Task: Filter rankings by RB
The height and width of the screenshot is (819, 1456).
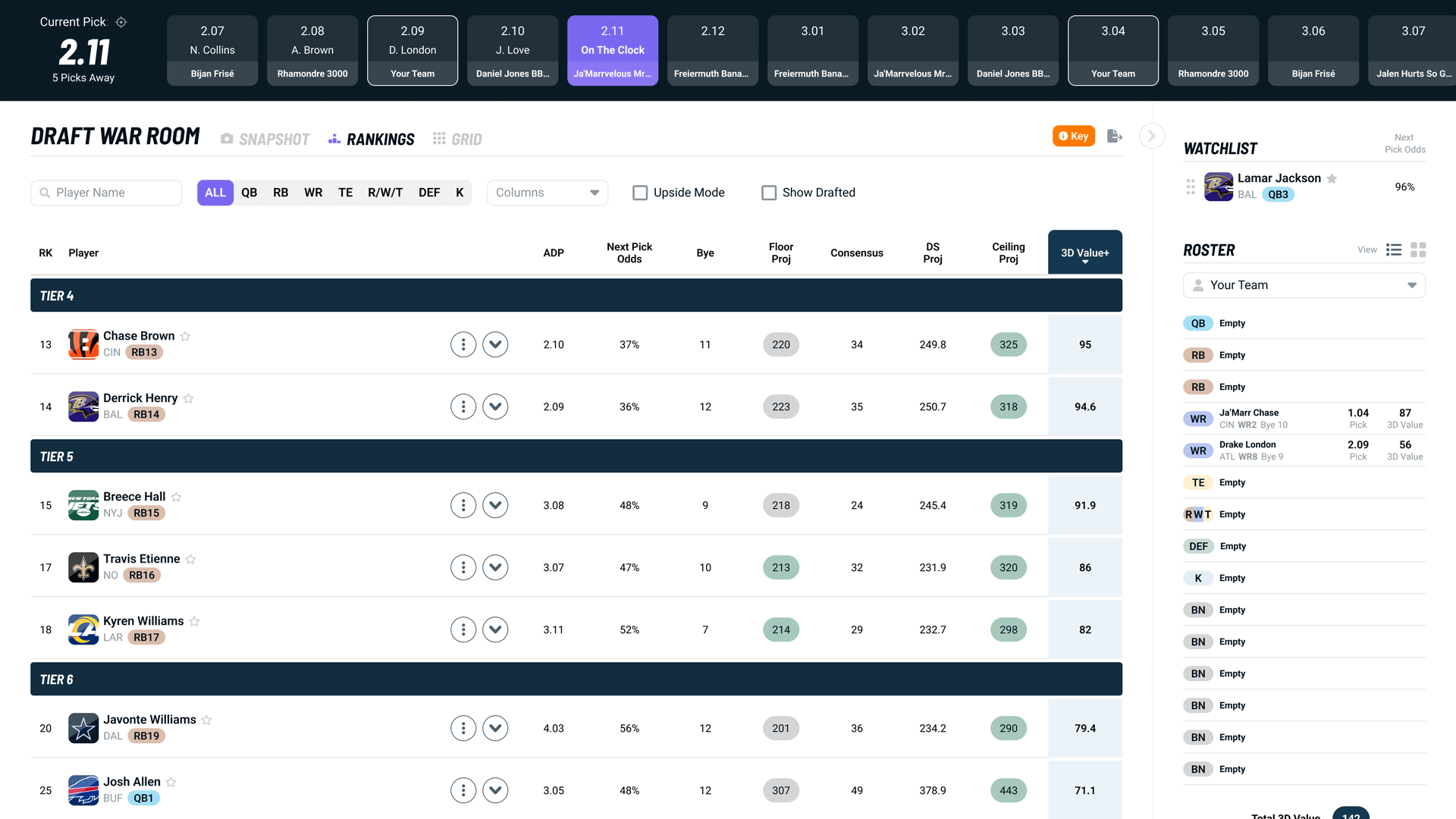Action: click(281, 193)
